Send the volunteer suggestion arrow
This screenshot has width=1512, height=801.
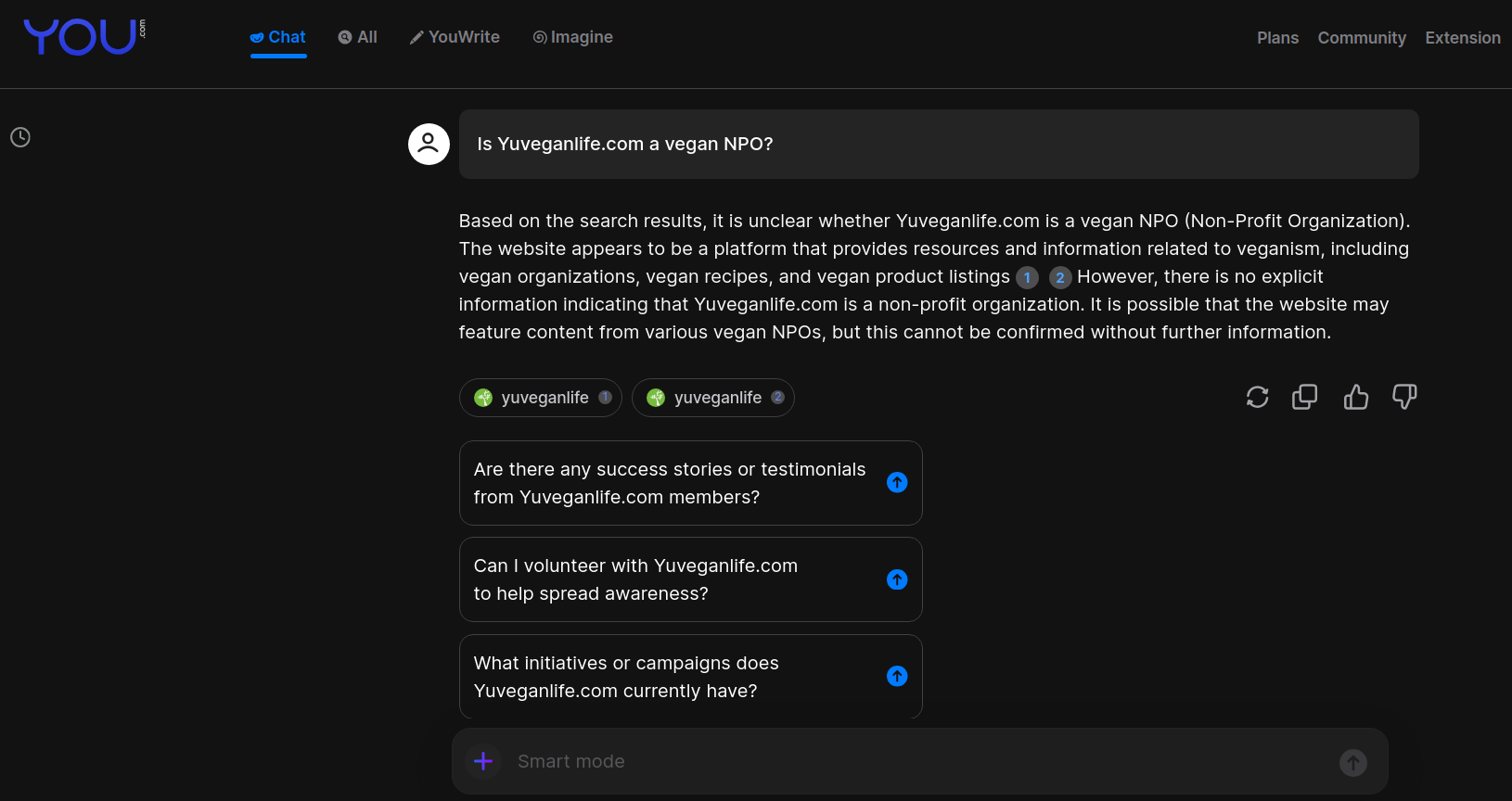coord(897,579)
